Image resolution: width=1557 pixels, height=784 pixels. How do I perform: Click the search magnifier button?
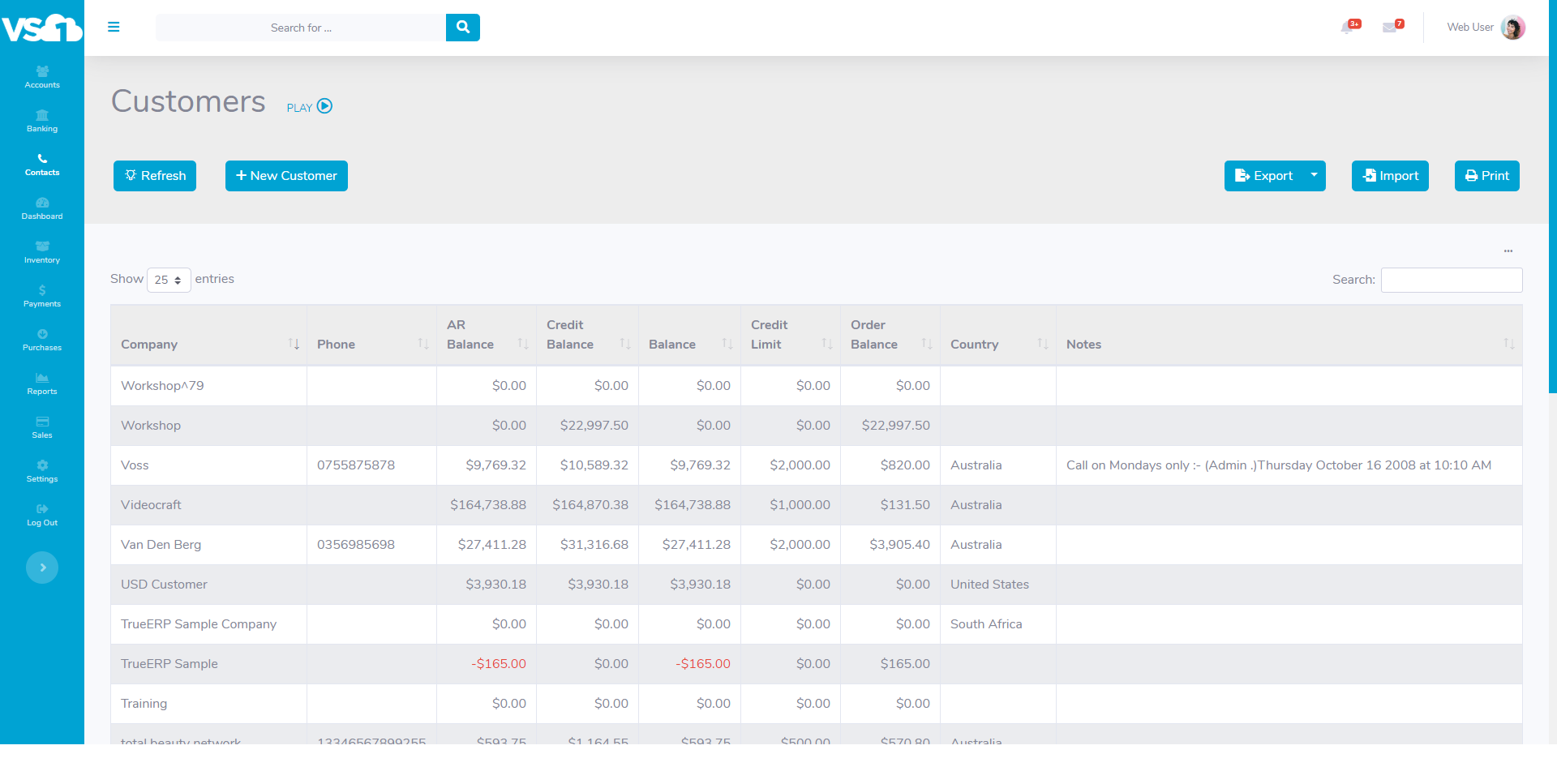pos(462,27)
